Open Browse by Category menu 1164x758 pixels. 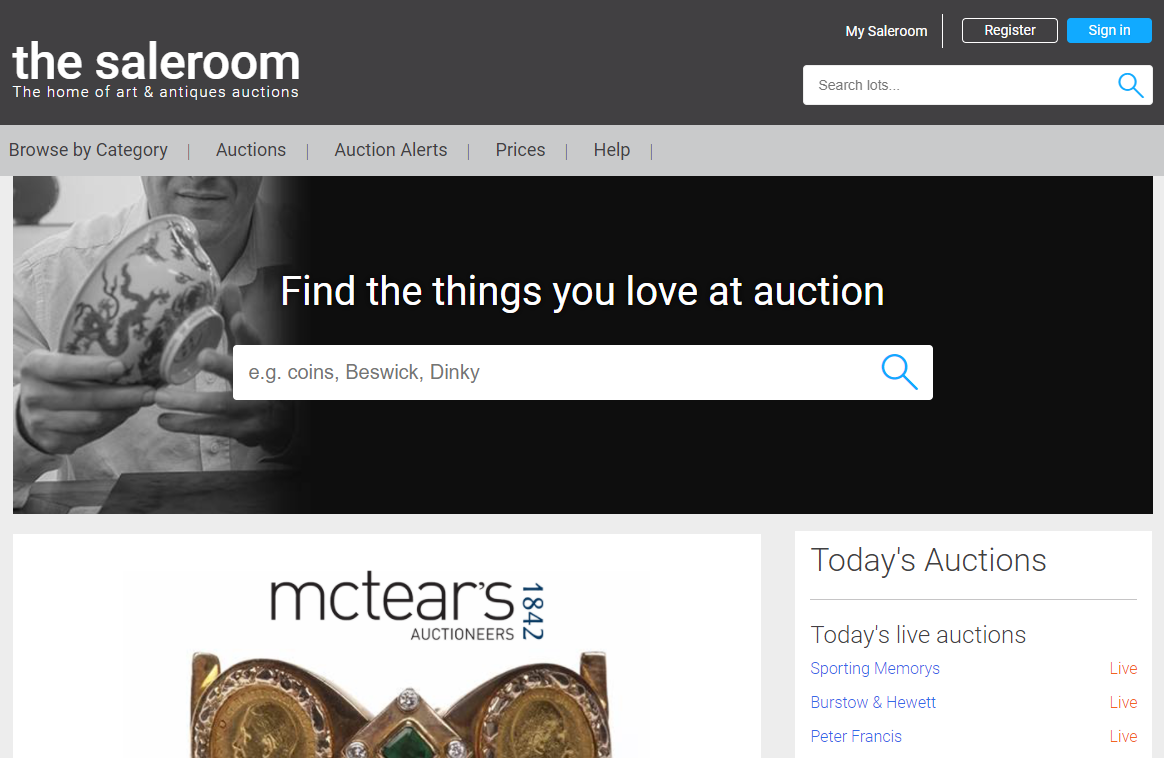point(88,150)
